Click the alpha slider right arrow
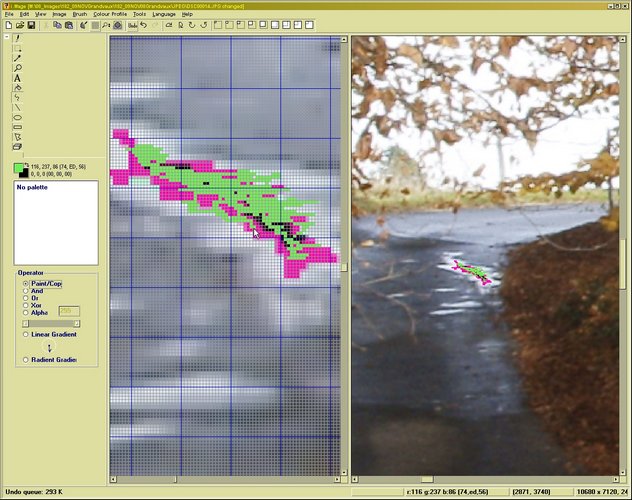The width and height of the screenshot is (632, 500). (x=77, y=323)
